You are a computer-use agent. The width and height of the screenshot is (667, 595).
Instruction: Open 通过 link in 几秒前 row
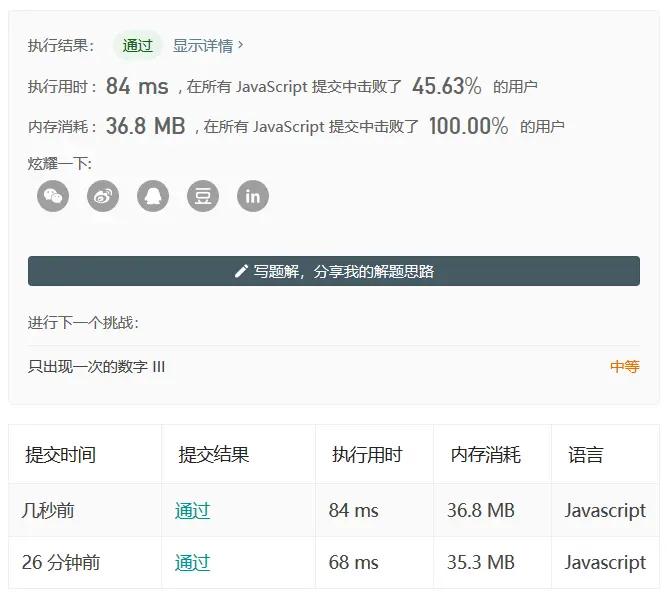192,510
